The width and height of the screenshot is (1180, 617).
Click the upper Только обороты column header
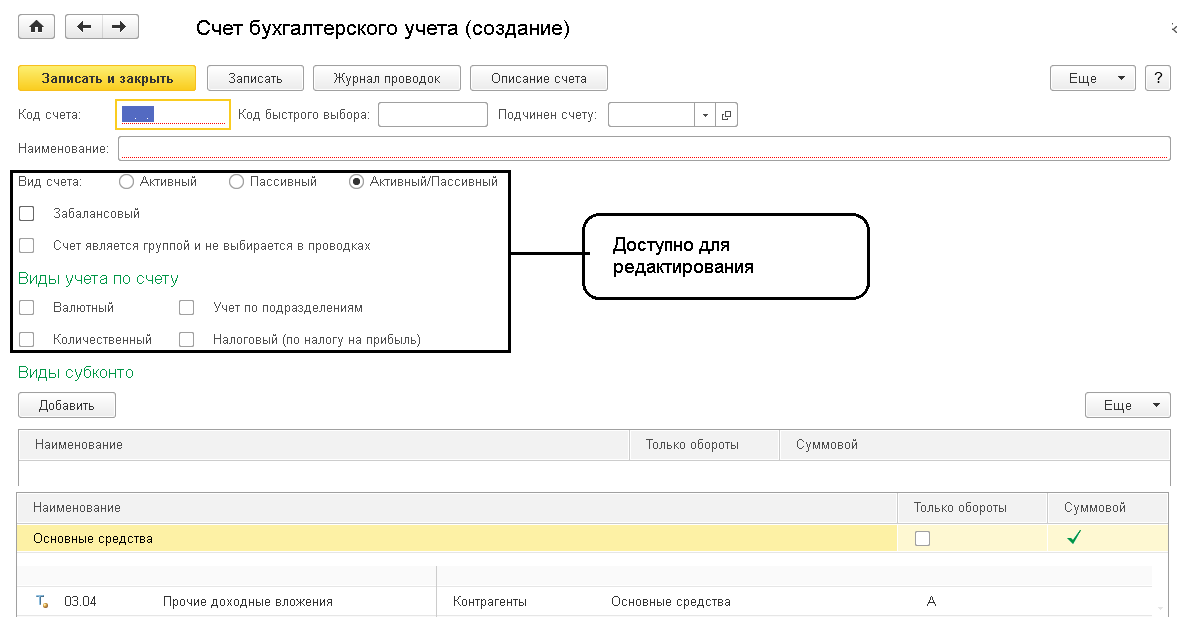pyautogui.click(x=704, y=445)
